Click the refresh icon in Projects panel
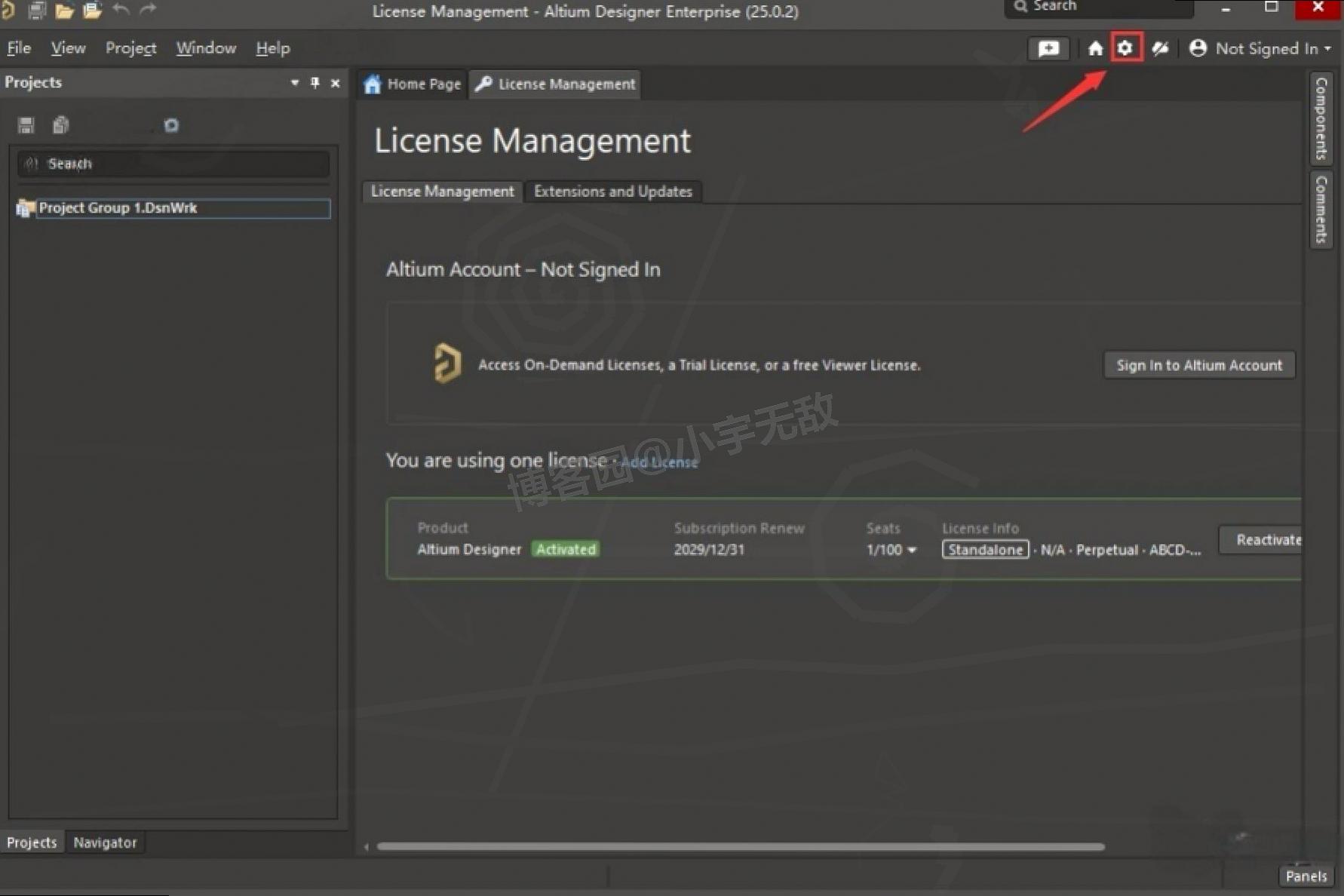Image resolution: width=1344 pixels, height=896 pixels. [170, 126]
